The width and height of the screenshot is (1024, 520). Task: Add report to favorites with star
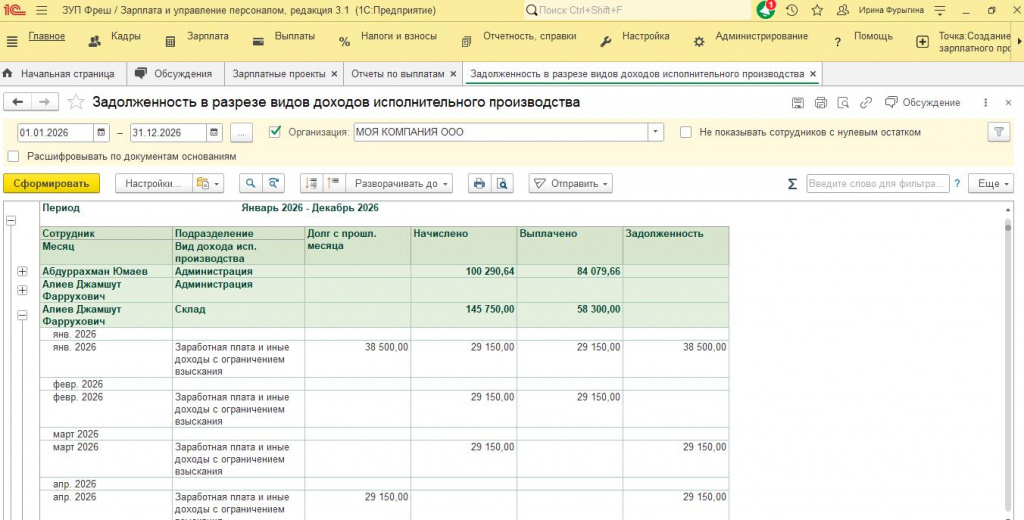[76, 102]
